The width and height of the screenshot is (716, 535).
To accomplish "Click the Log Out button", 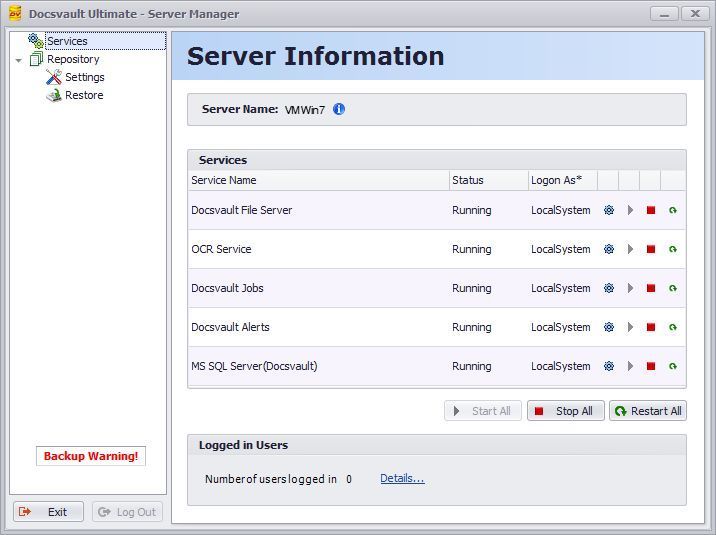I will (x=127, y=512).
